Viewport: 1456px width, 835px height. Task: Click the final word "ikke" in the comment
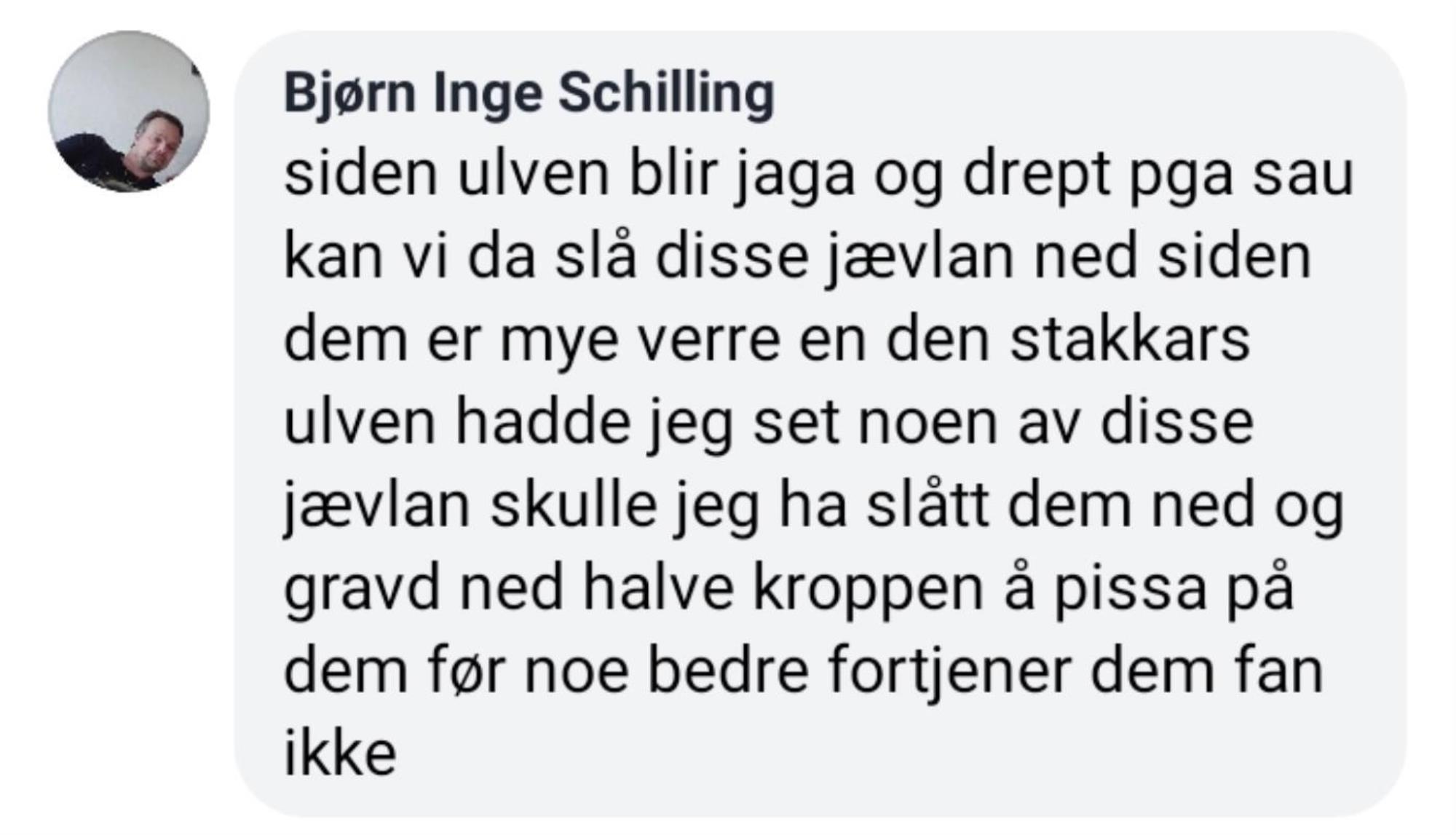[340, 753]
